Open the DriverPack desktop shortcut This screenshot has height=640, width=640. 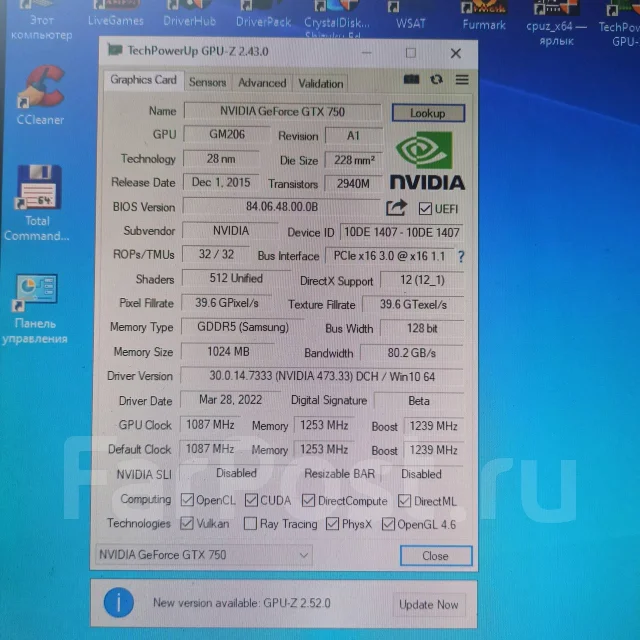(263, 14)
